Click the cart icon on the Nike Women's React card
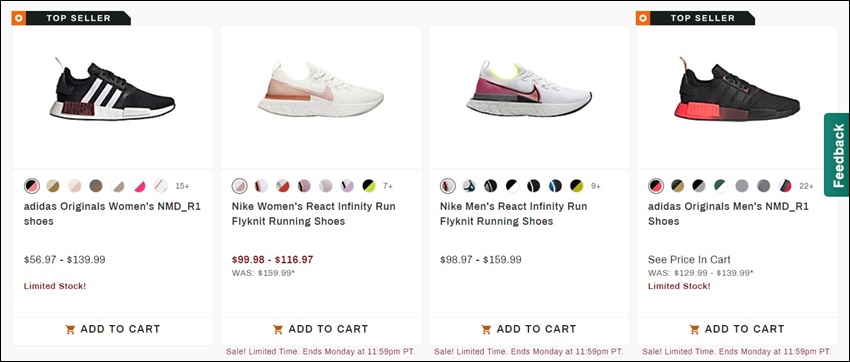The image size is (850, 362). pyautogui.click(x=278, y=329)
